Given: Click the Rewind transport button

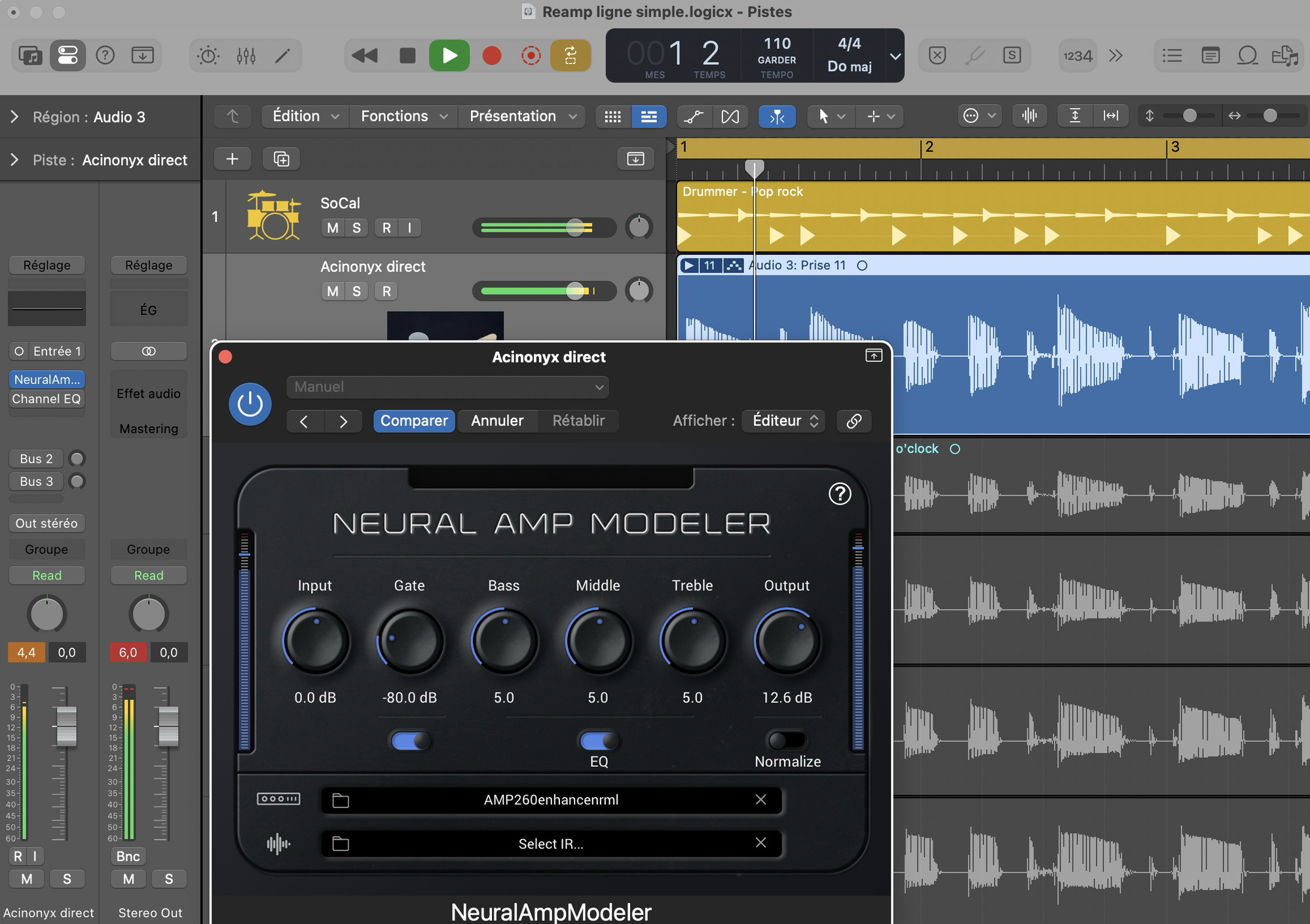Looking at the screenshot, I should (x=365, y=56).
